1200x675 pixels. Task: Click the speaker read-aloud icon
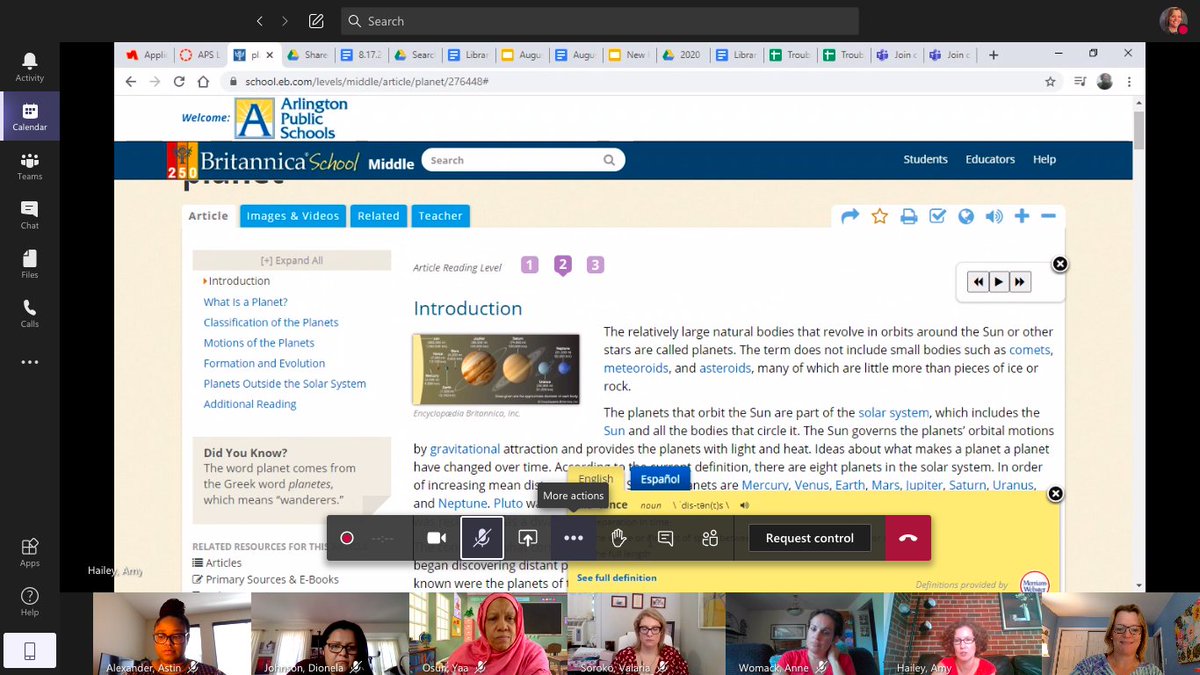tap(994, 216)
